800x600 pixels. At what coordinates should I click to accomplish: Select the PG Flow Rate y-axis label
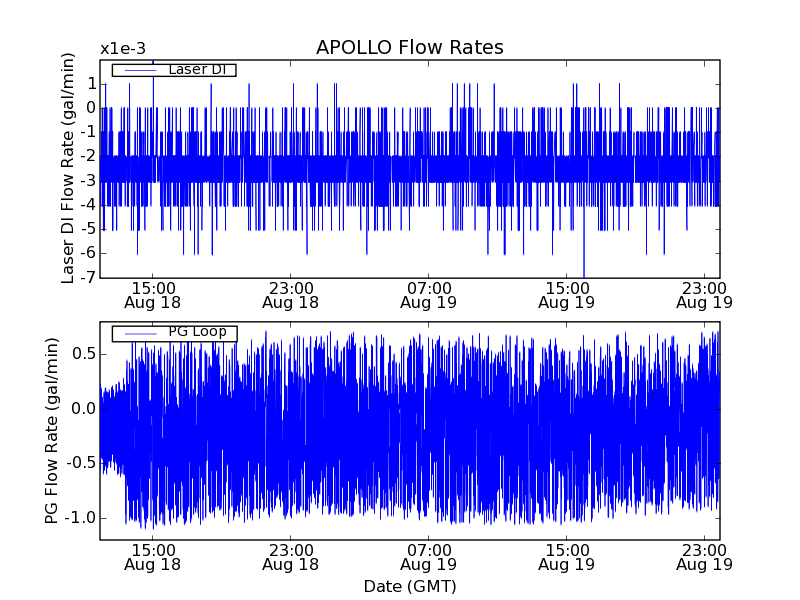(51, 430)
